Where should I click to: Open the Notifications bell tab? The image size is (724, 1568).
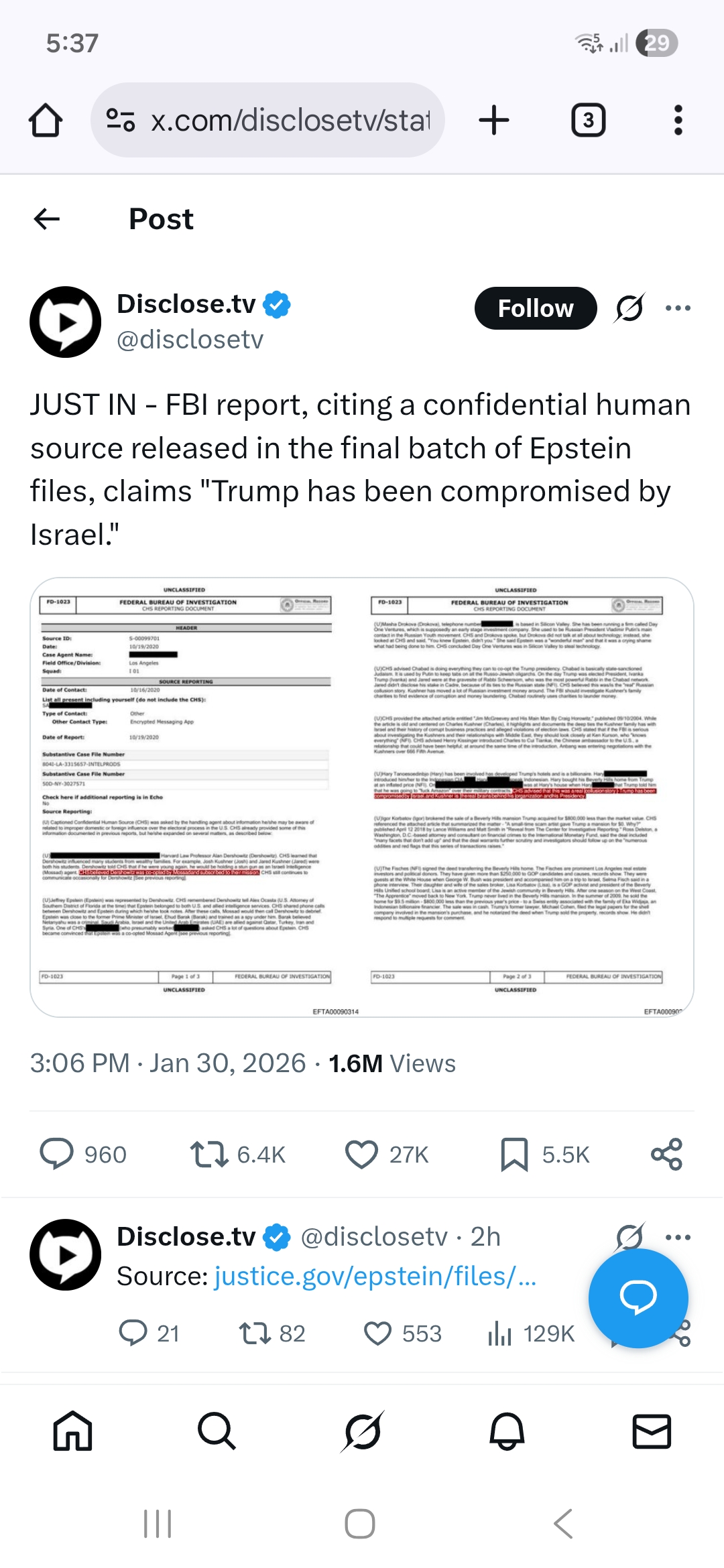tap(507, 1431)
